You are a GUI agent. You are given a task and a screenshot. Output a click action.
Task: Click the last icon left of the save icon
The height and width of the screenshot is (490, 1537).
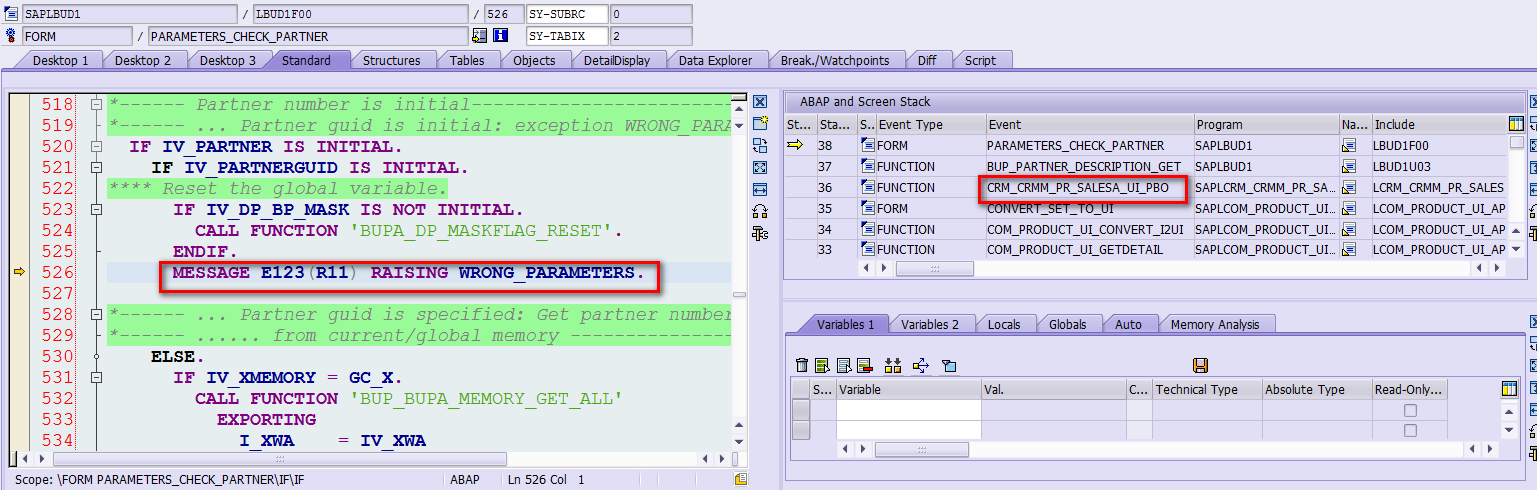coord(949,365)
